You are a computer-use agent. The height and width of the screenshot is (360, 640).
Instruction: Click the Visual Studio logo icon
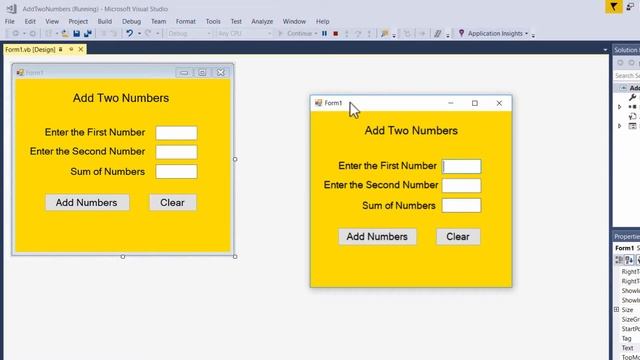point(11,8)
